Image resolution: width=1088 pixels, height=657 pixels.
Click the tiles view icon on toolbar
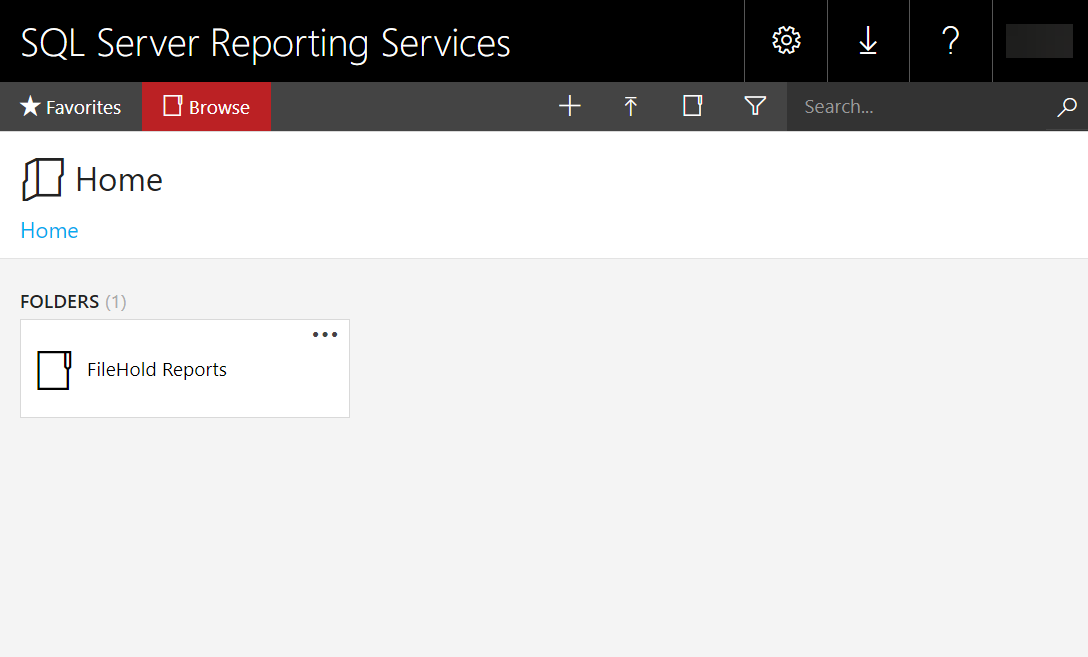(x=692, y=106)
